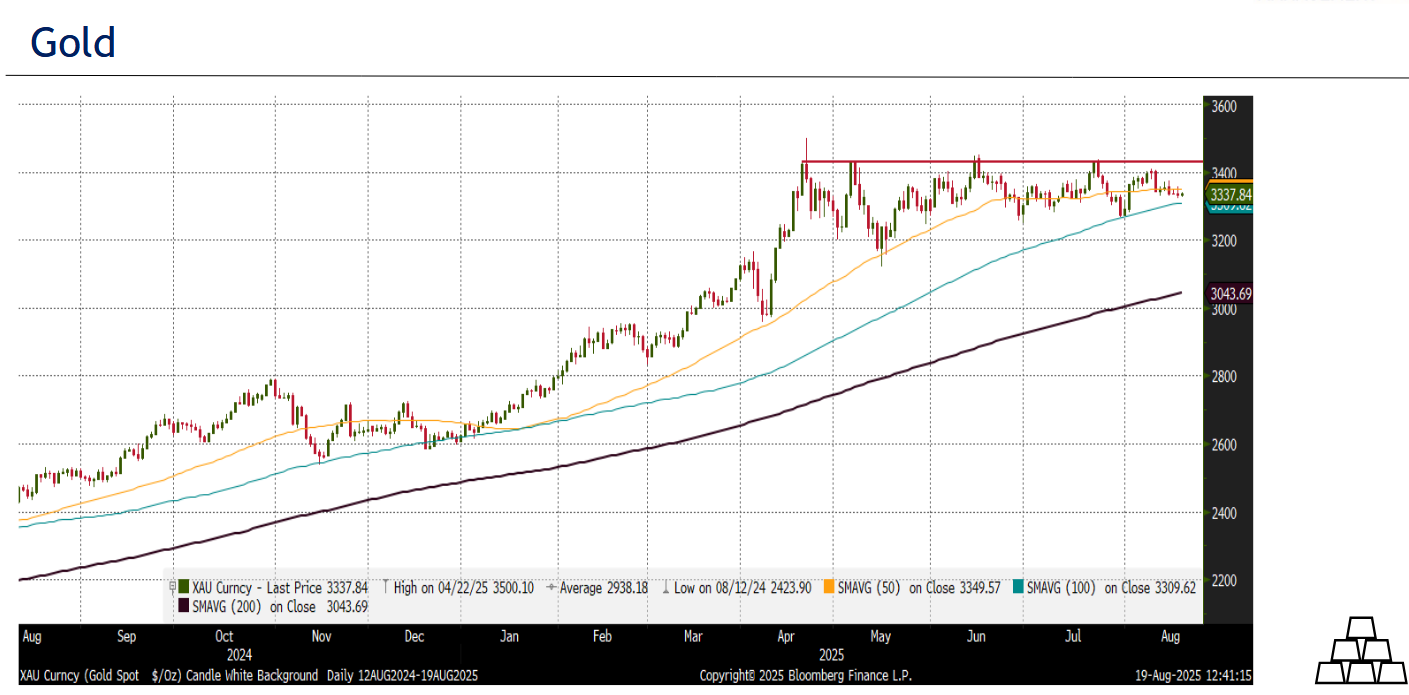Select the Nov month label on time axis

pyautogui.click(x=321, y=635)
